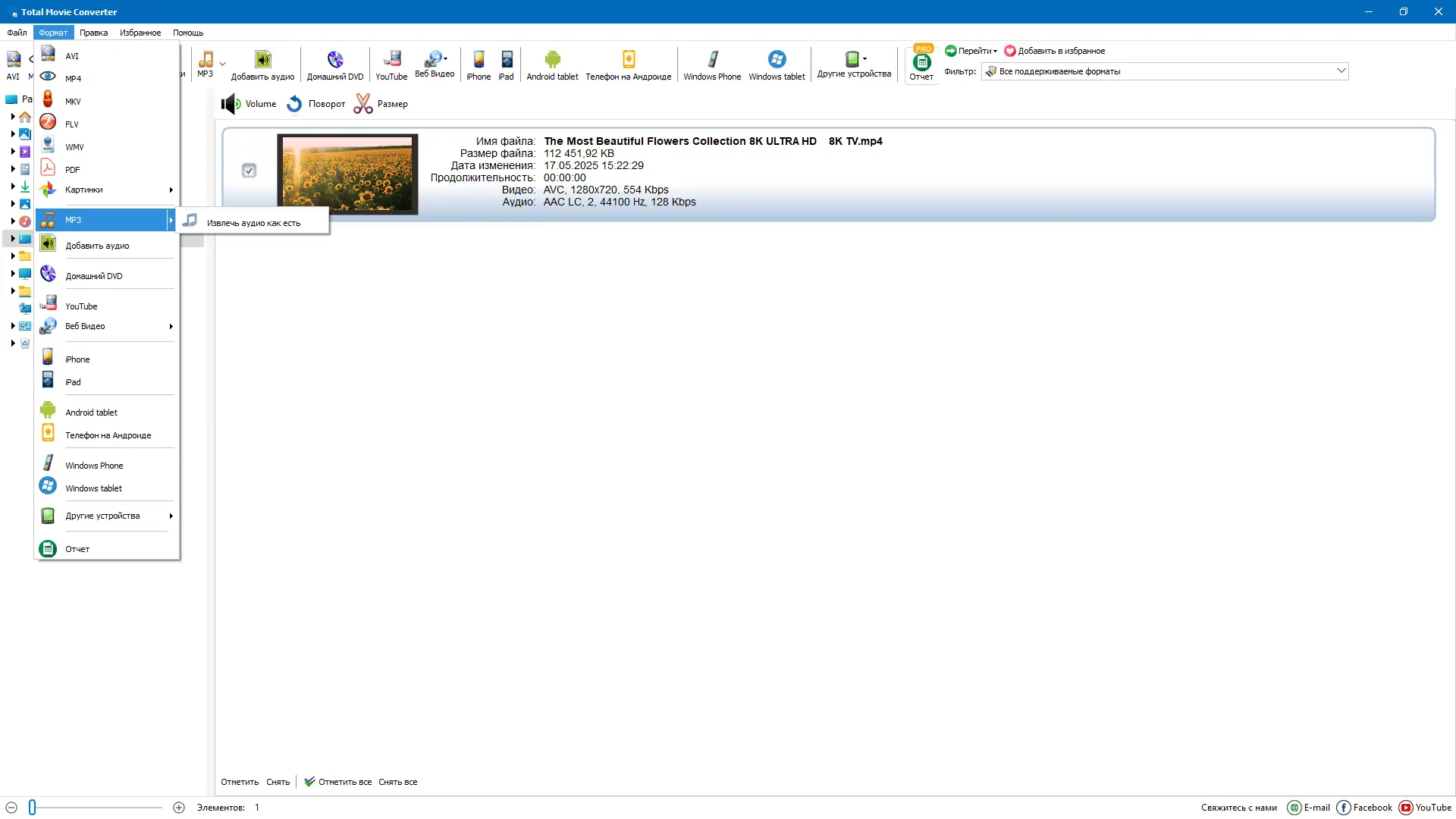Click the Размер scissors icon
This screenshot has height=819, width=1456.
(363, 104)
